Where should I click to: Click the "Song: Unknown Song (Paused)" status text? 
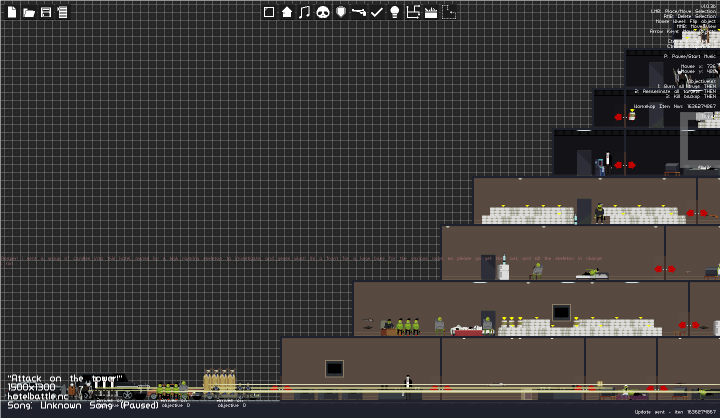click(83, 406)
